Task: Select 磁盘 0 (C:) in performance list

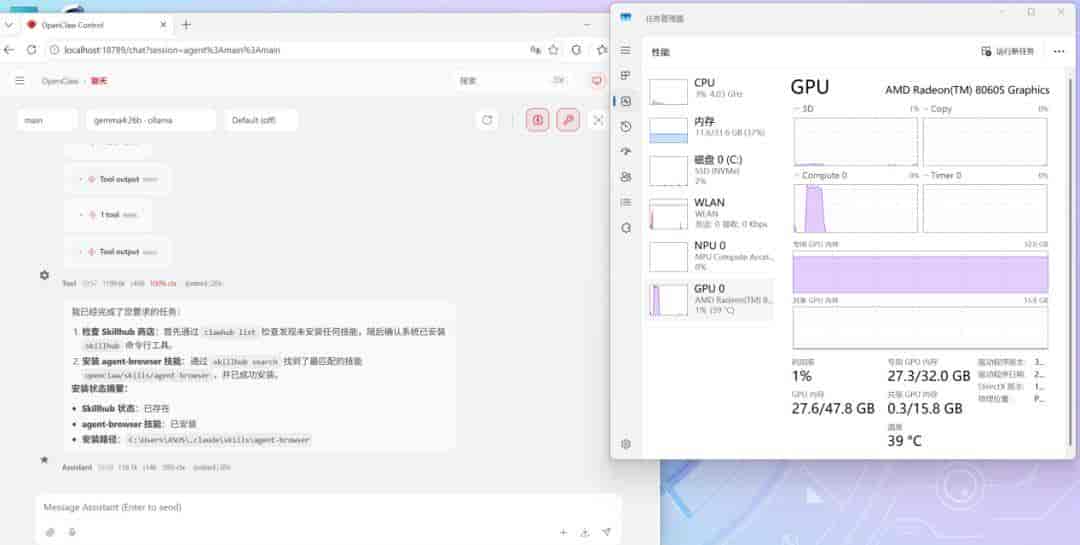Action: [710, 169]
